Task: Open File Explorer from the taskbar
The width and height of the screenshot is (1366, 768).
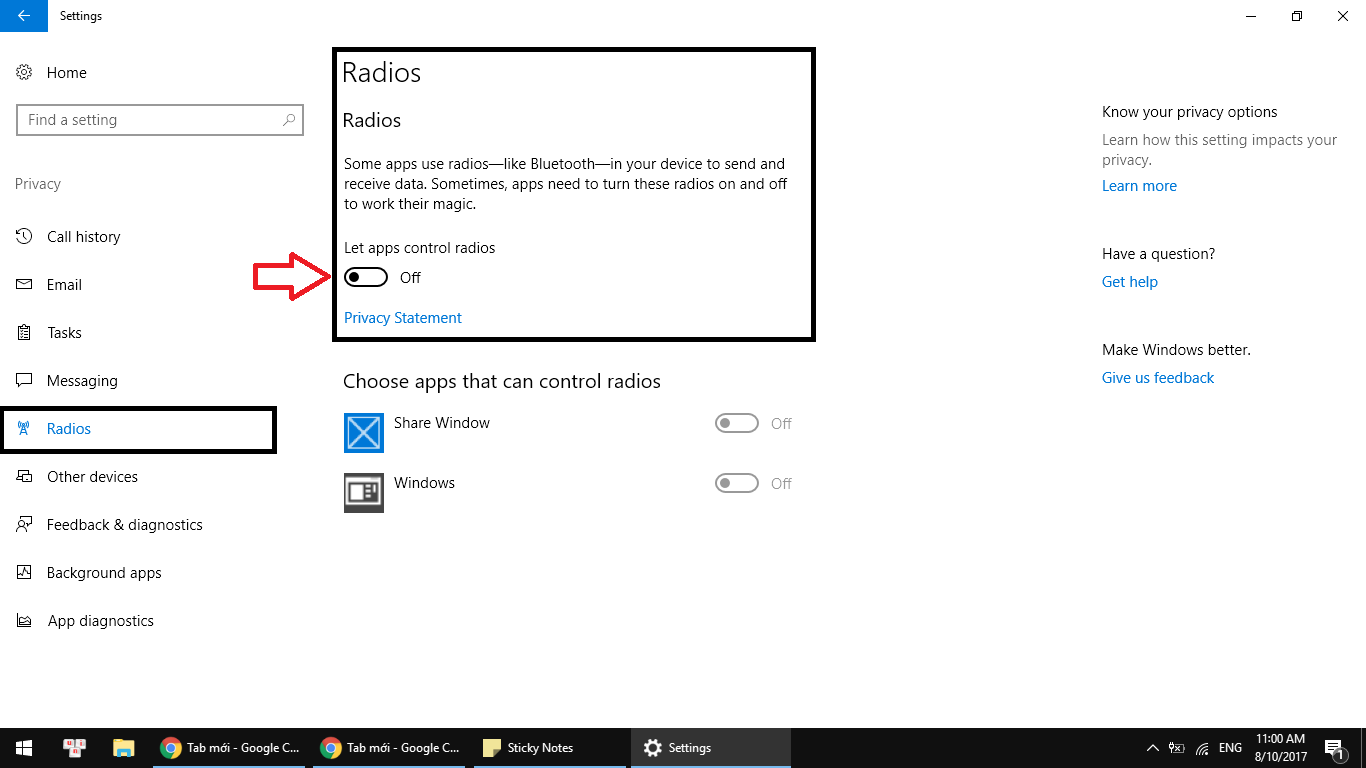Action: [124, 748]
